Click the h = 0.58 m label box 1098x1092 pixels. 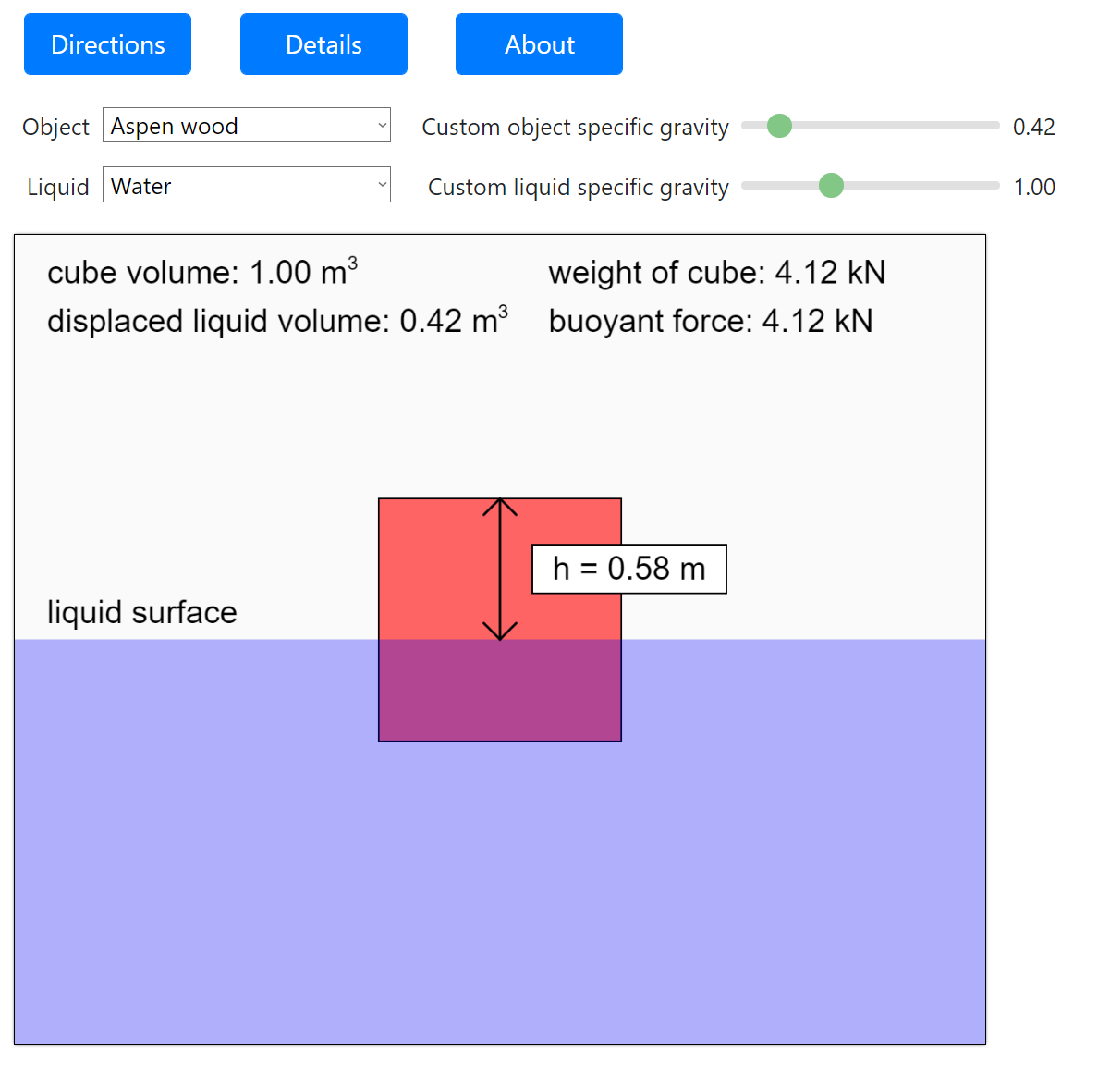629,569
